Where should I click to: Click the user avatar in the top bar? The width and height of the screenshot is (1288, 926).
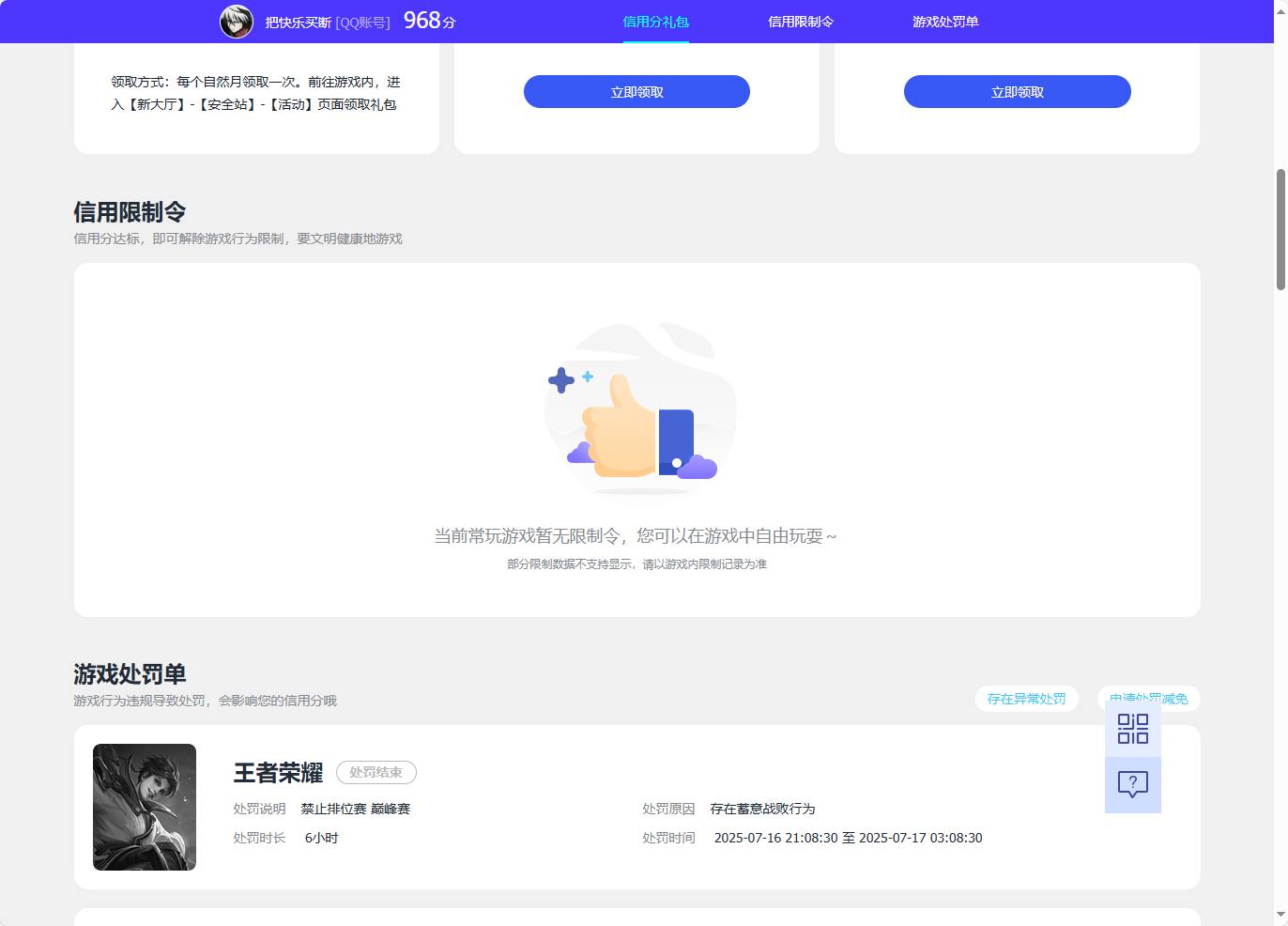(x=237, y=21)
